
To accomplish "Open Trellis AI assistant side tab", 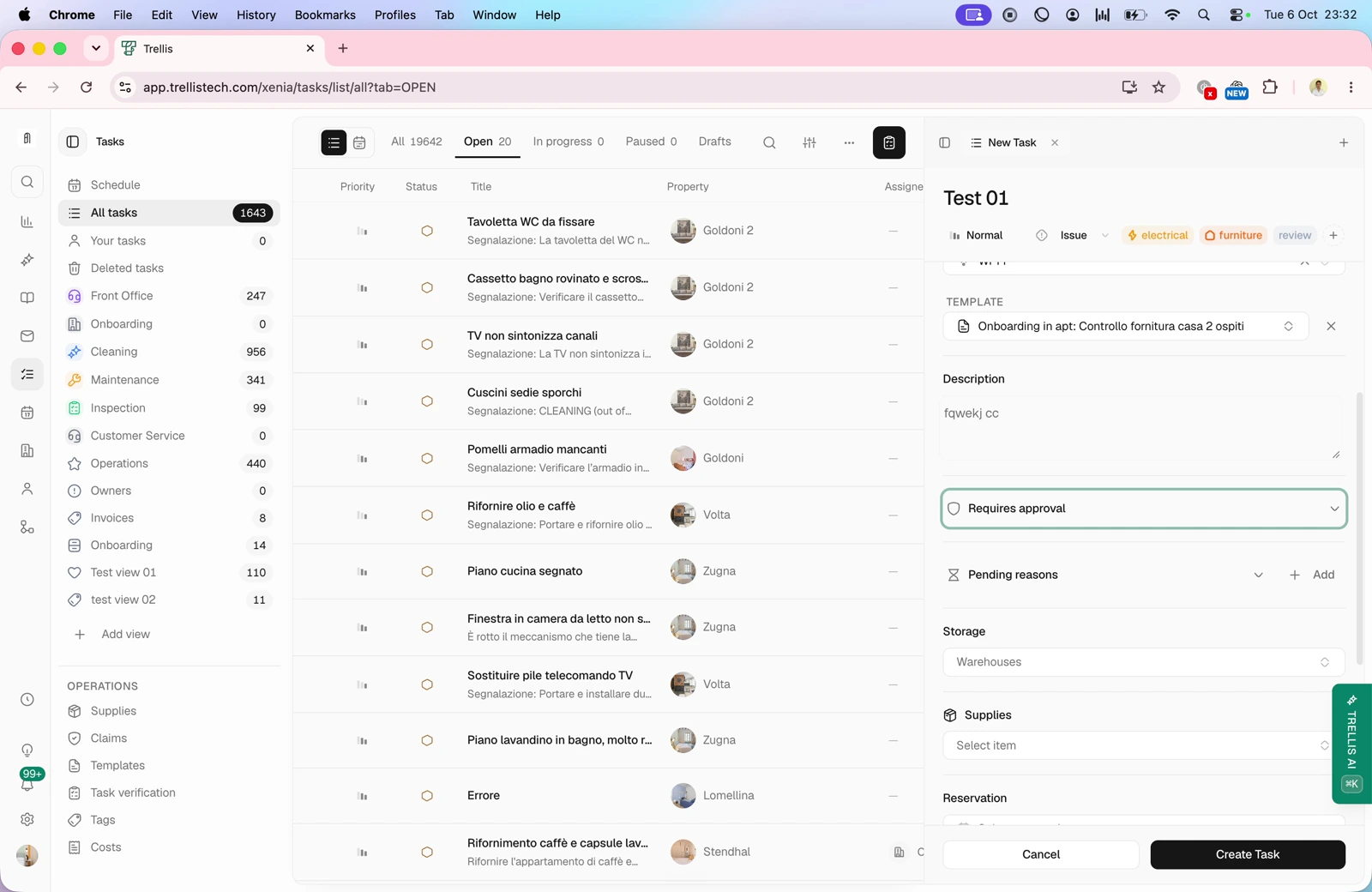I will pos(1352,743).
